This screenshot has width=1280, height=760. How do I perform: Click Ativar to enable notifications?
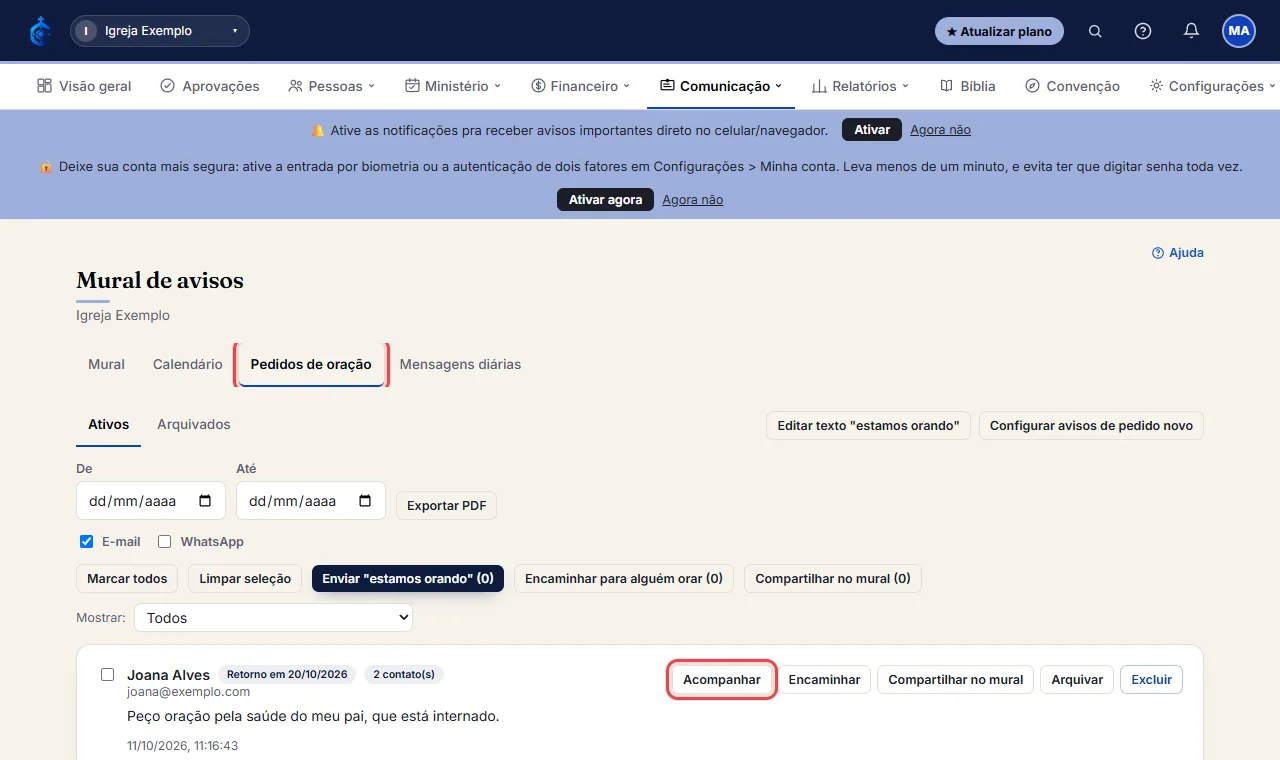[872, 130]
